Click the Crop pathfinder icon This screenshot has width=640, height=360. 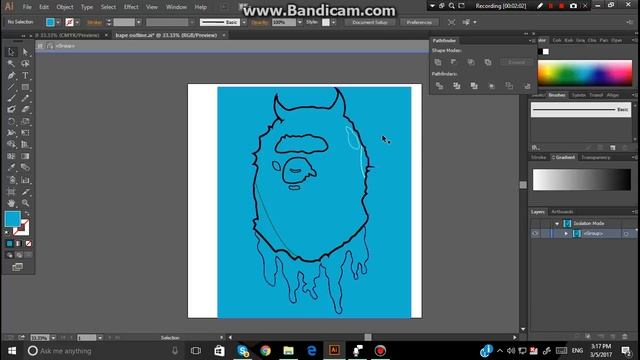[x=492, y=86]
